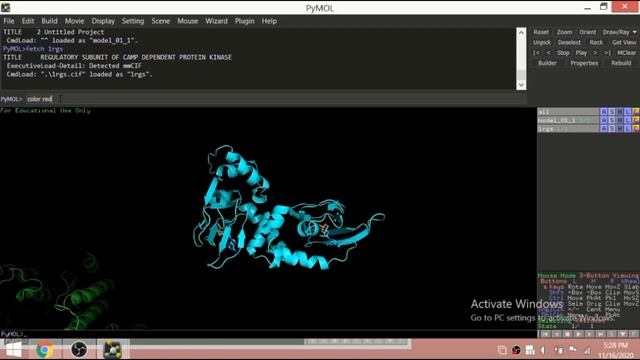This screenshot has height=360, width=640.
Task: Open the Label menu for 1rgs object
Action: click(x=628, y=129)
